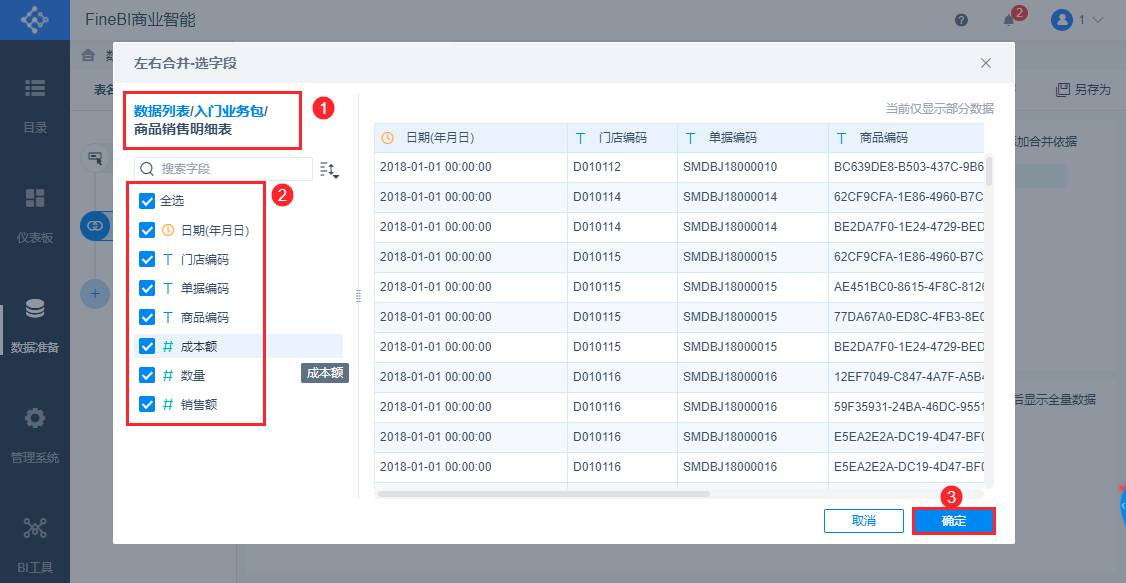
Task: Click the 取消 button
Action: point(863,521)
